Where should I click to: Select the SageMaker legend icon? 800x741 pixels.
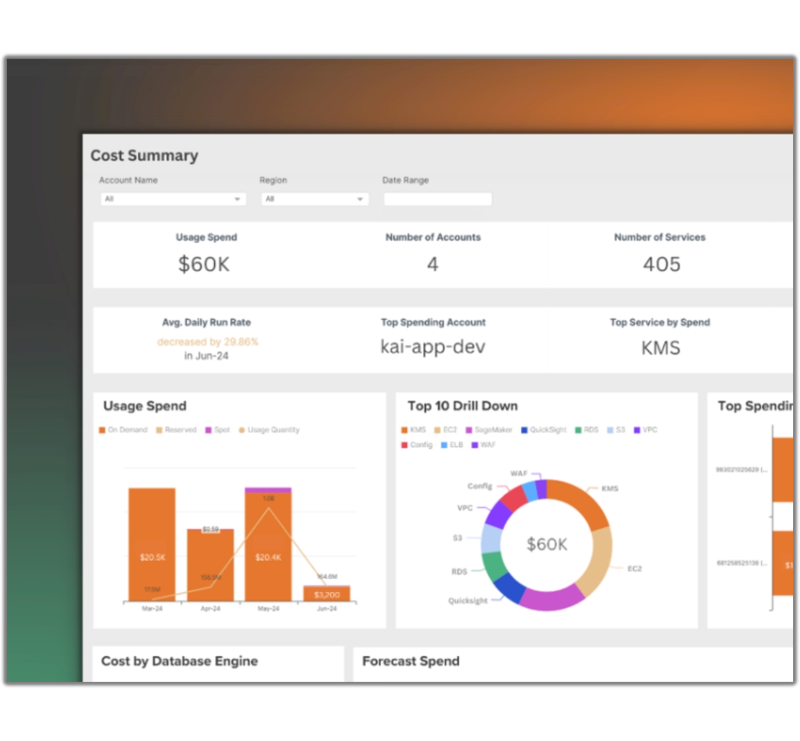click(467, 428)
